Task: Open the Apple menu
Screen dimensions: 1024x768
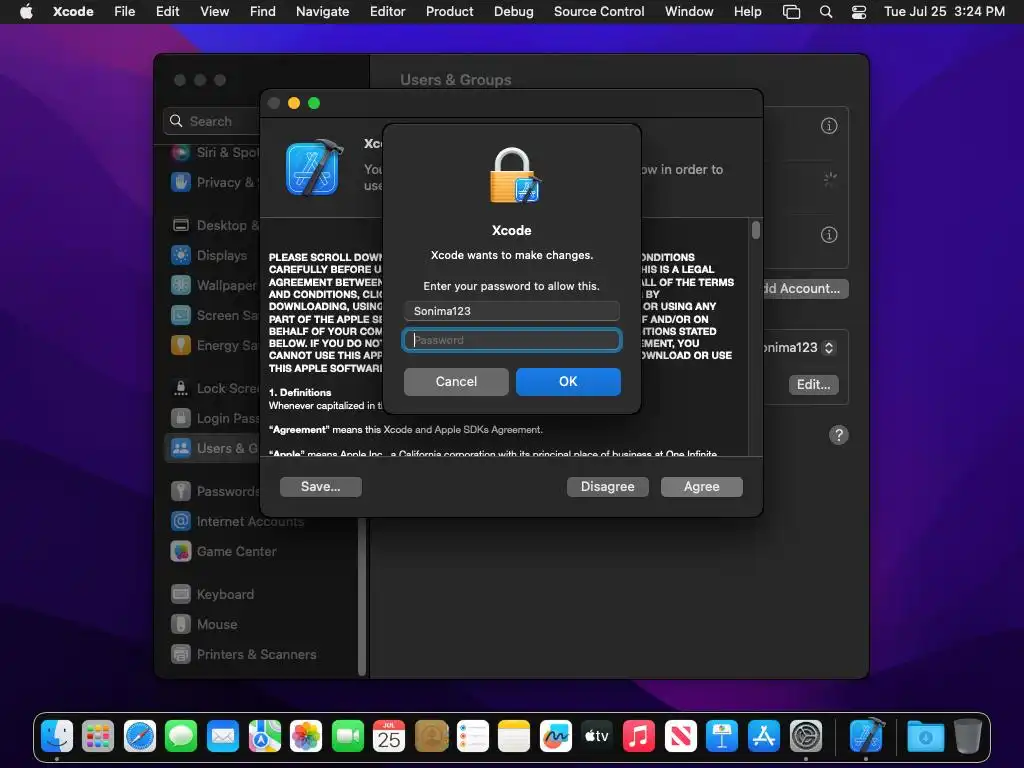Action: click(26, 12)
